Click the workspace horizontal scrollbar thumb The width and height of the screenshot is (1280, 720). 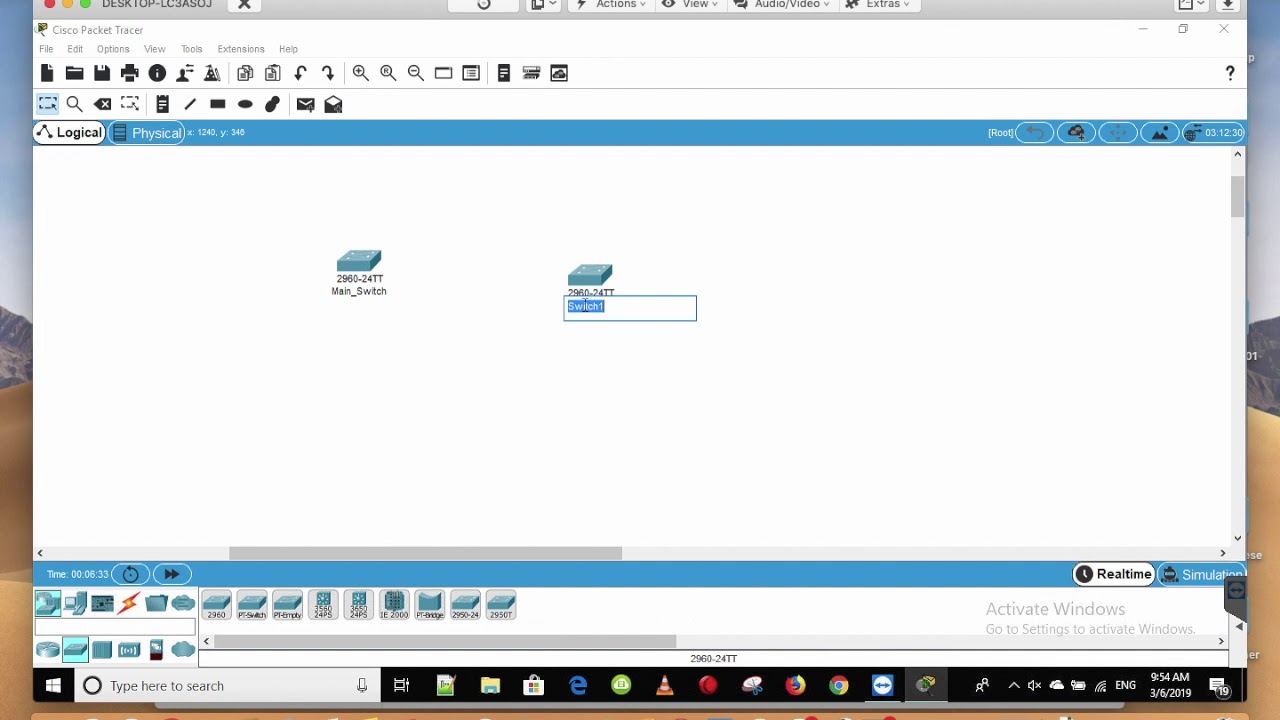(425, 553)
